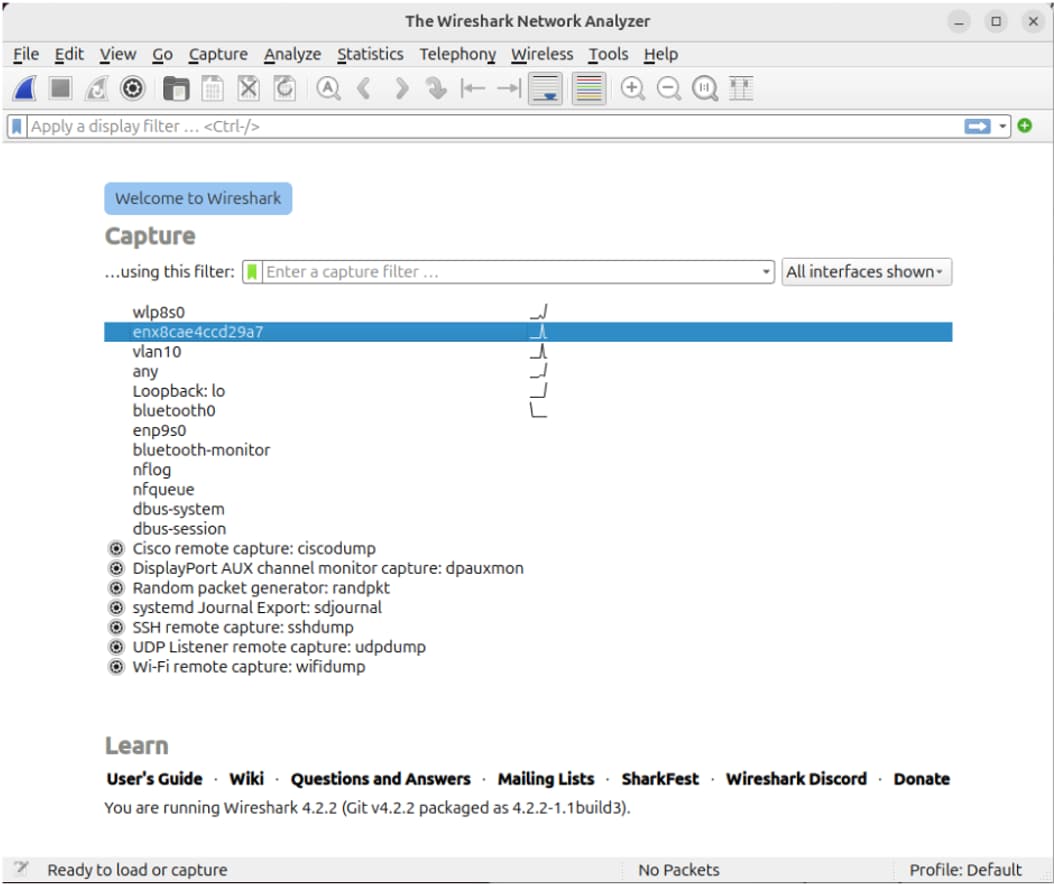Click the Wireshark Discord link
Screen dimensions: 1057x885
pyautogui.click(x=796, y=779)
